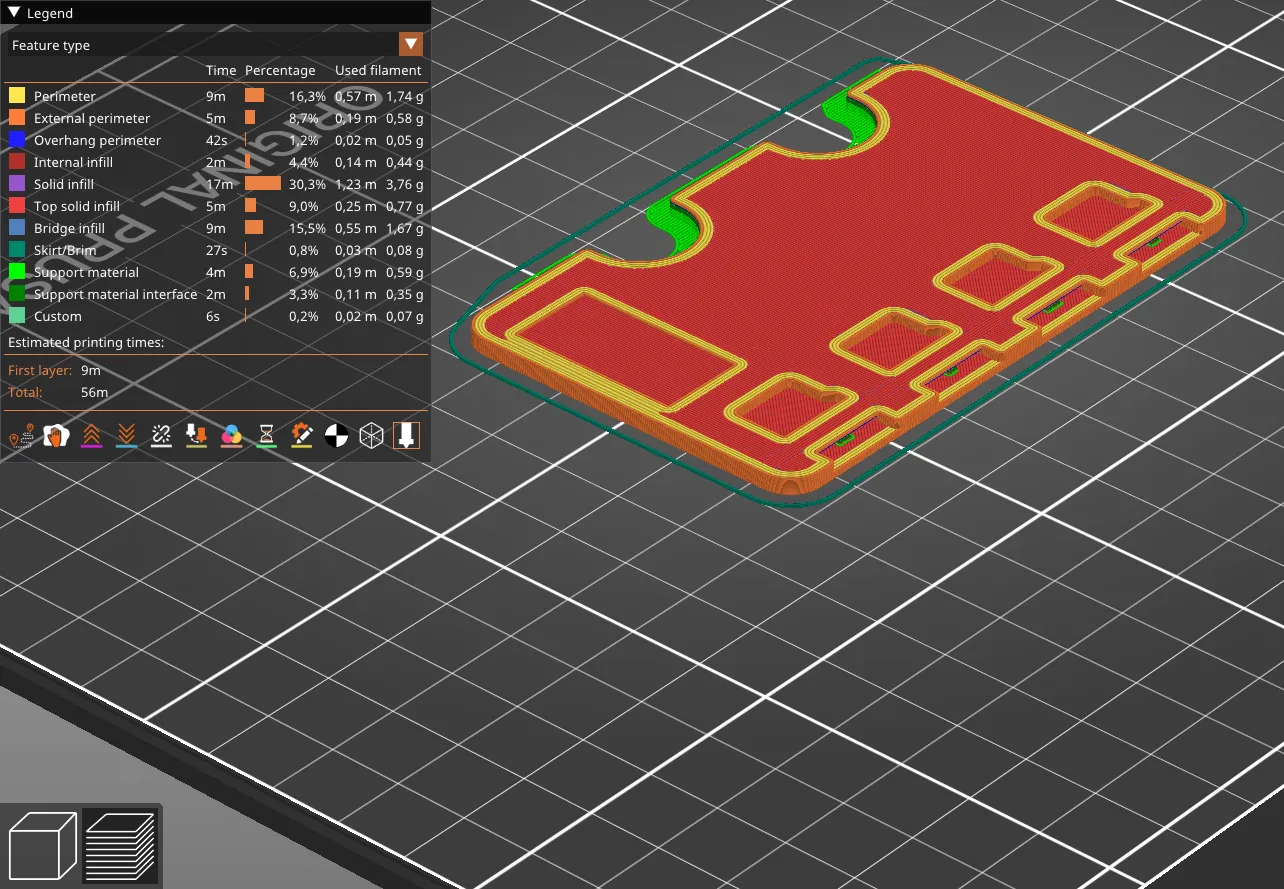Toggle pause prints hourglass icon
The height and width of the screenshot is (889, 1284).
tap(266, 435)
